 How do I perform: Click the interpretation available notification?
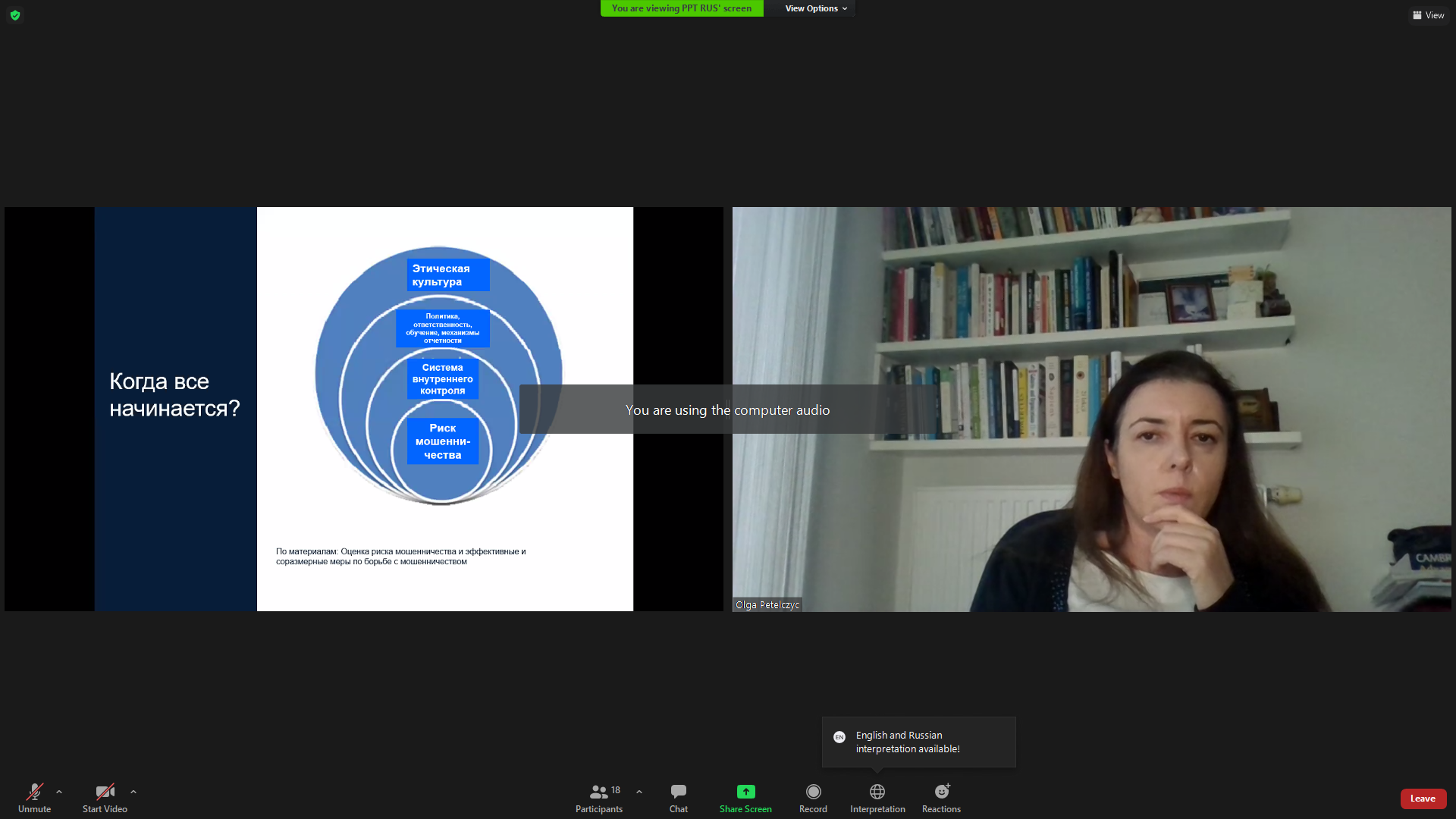click(918, 742)
